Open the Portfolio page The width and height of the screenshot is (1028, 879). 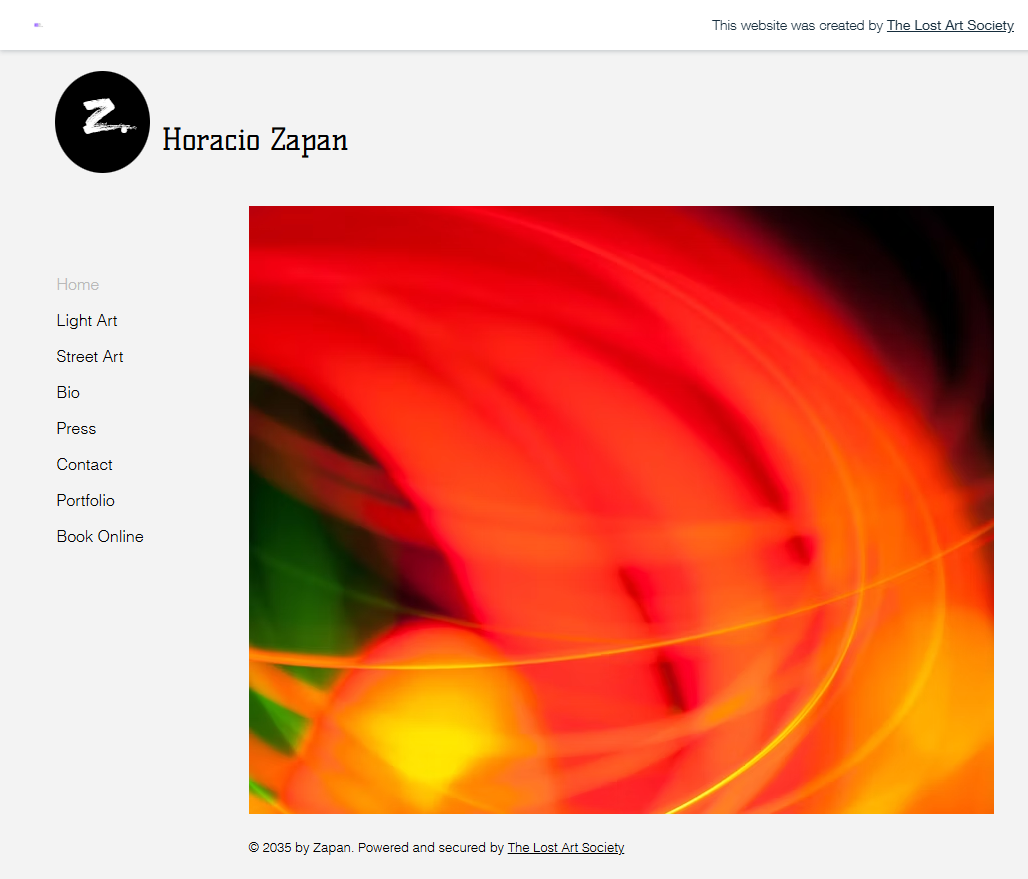click(85, 501)
